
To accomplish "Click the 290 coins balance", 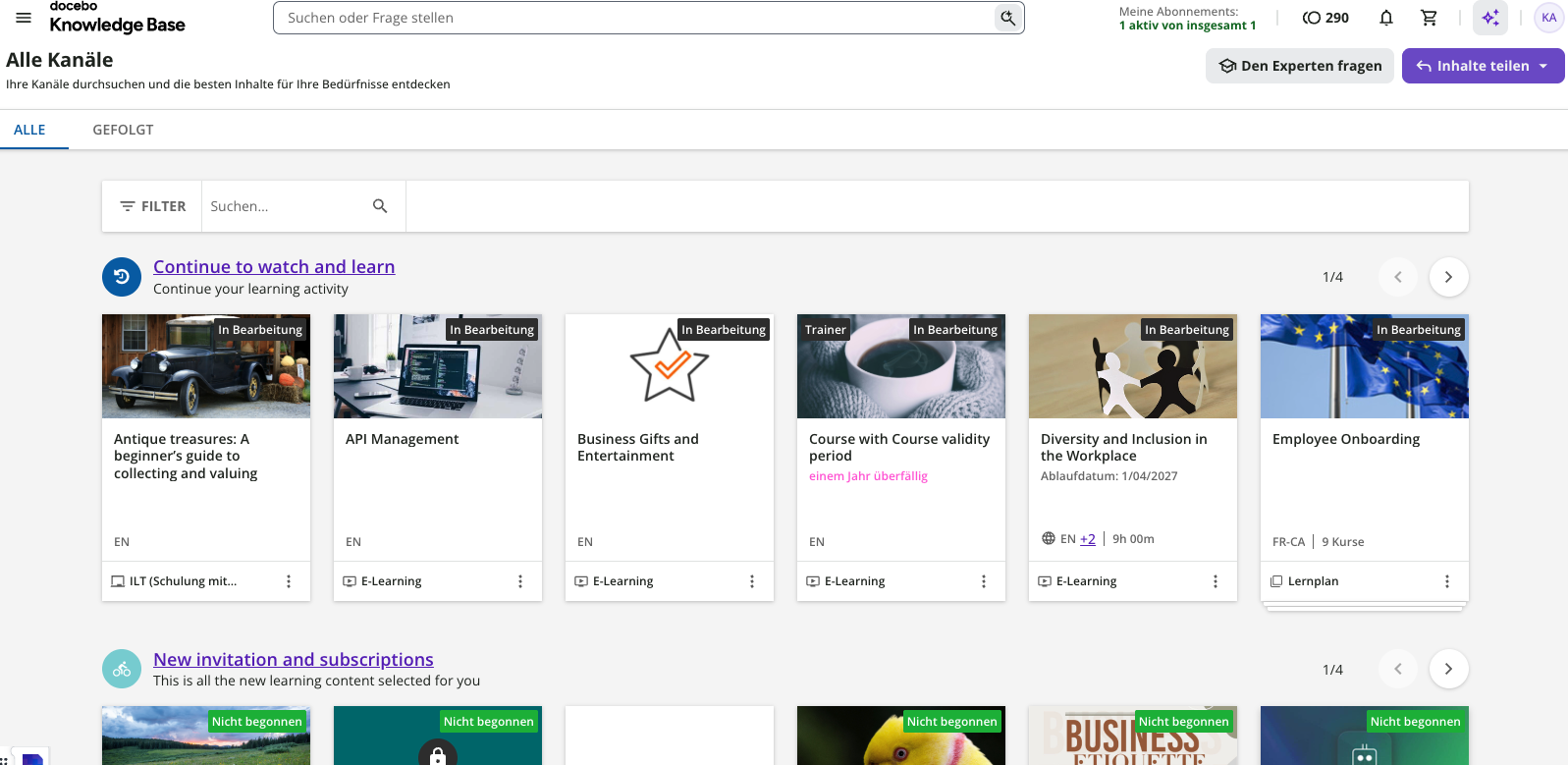I will point(1325,18).
